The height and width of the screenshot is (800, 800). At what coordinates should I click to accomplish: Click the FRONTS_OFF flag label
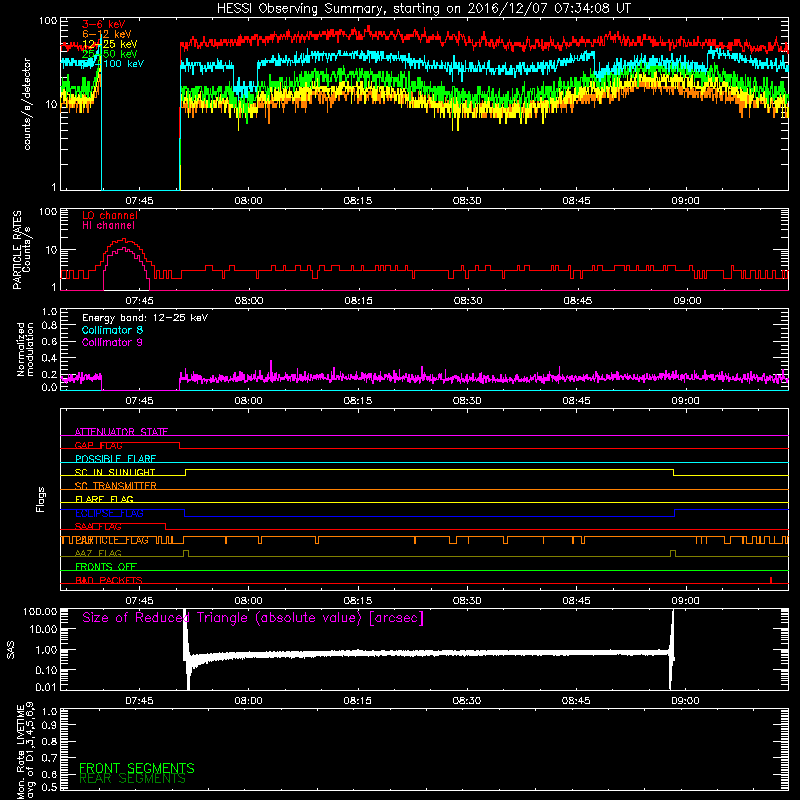click(x=106, y=567)
